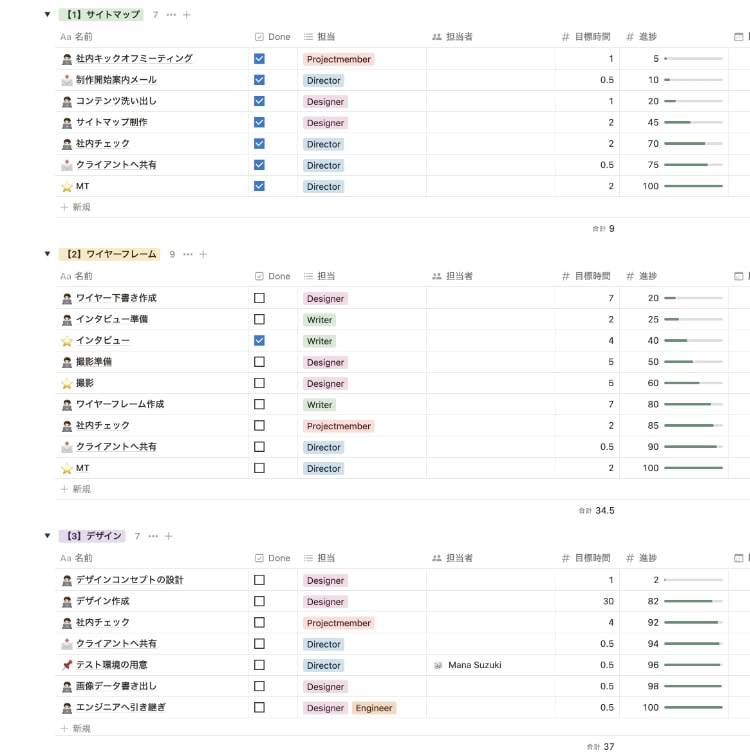Open 進捗 column header in デザイン table
The height and width of the screenshot is (756, 750).
(x=642, y=558)
